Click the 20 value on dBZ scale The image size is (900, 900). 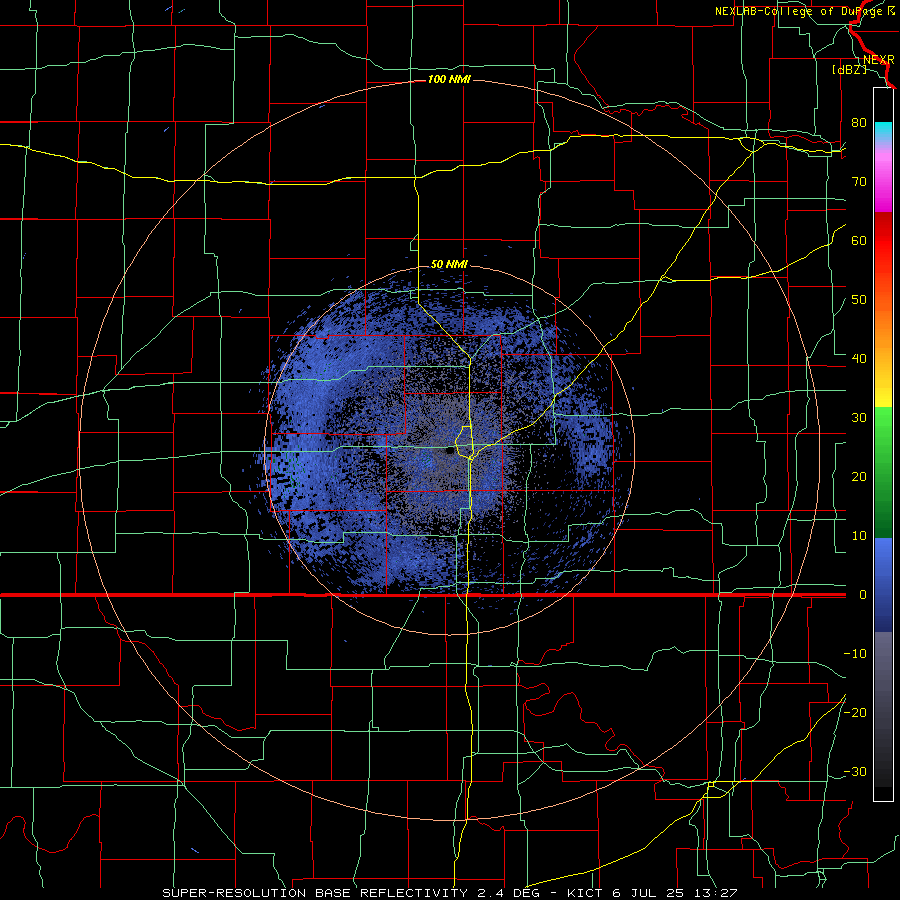click(x=859, y=476)
